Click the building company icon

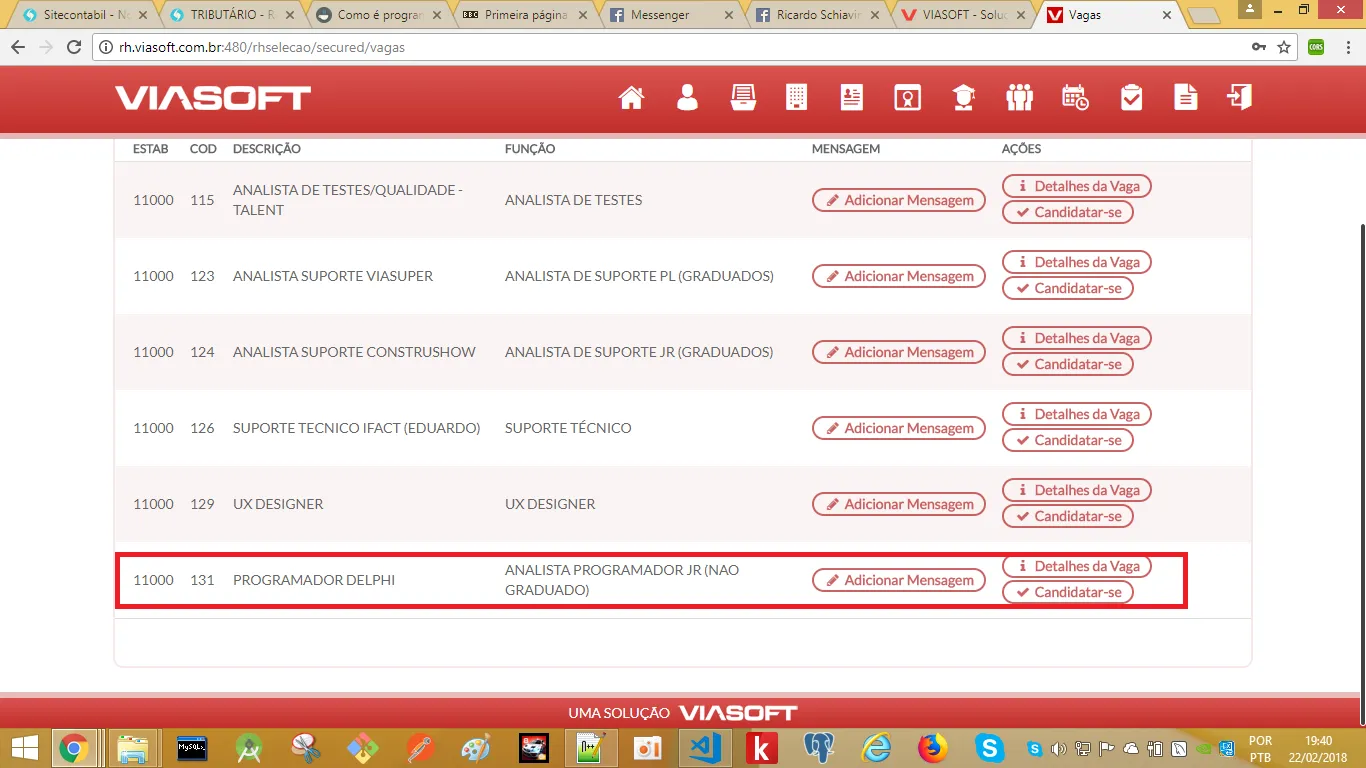(796, 97)
